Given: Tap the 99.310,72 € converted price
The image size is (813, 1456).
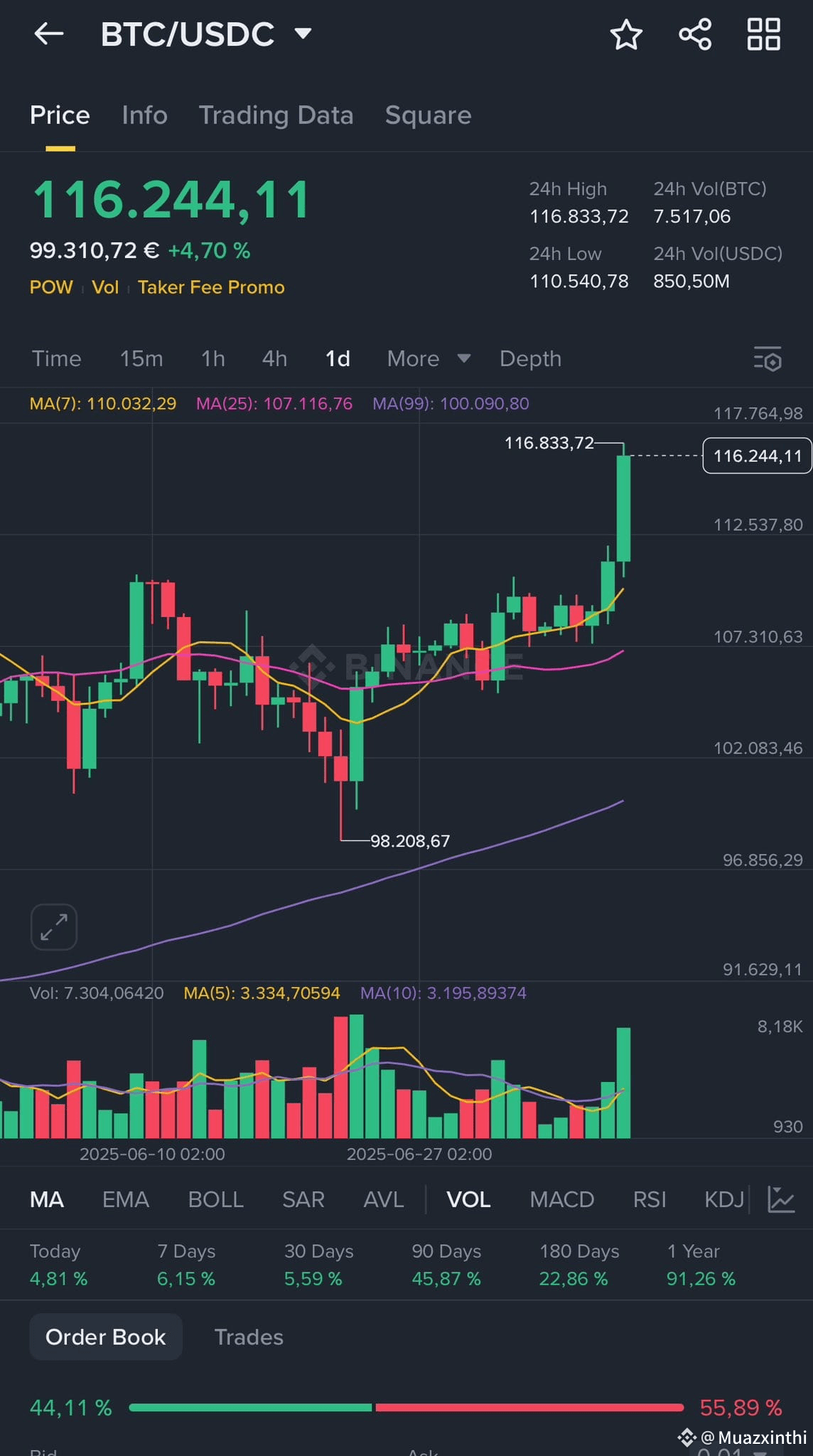Looking at the screenshot, I should [x=94, y=250].
